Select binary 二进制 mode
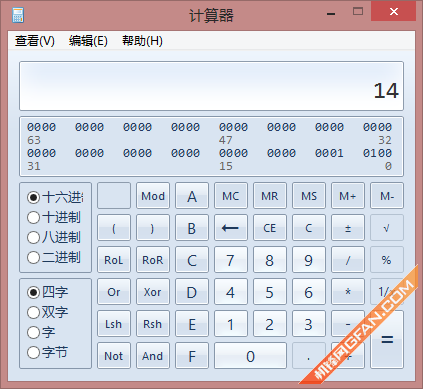Image resolution: width=423 pixels, height=389 pixels. [x=54, y=257]
